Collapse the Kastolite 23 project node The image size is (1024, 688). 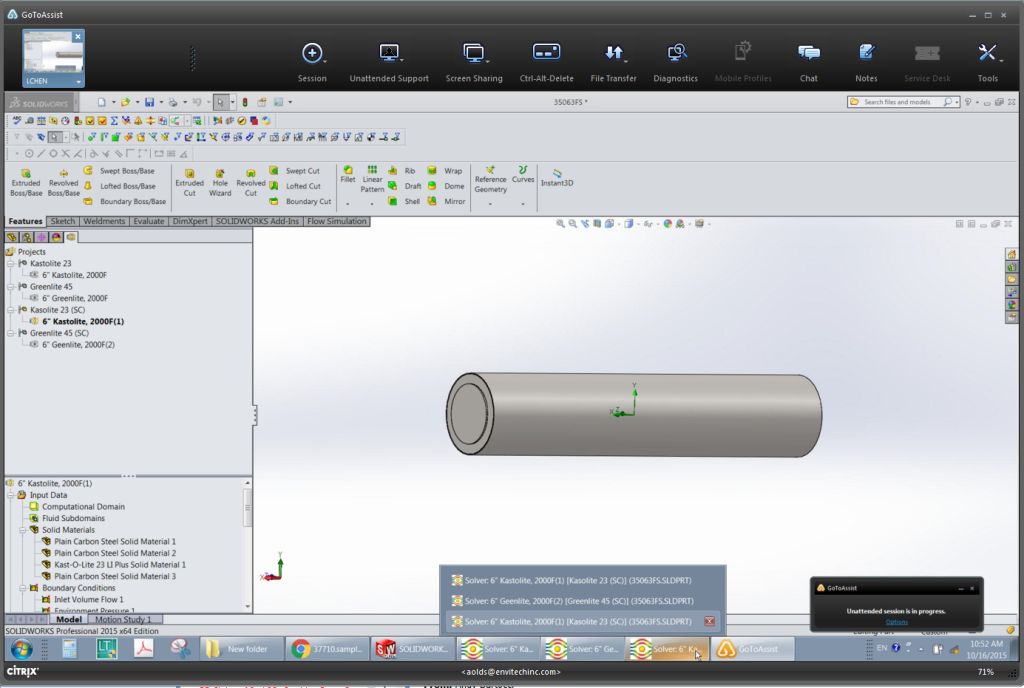coord(11,264)
